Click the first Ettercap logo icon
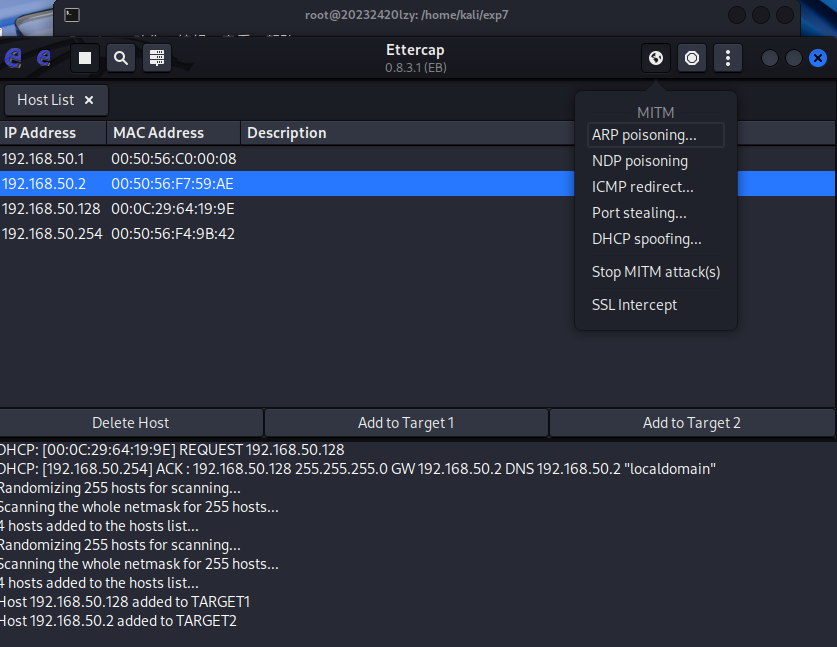Image resolution: width=837 pixels, height=647 pixels. click(x=13, y=58)
